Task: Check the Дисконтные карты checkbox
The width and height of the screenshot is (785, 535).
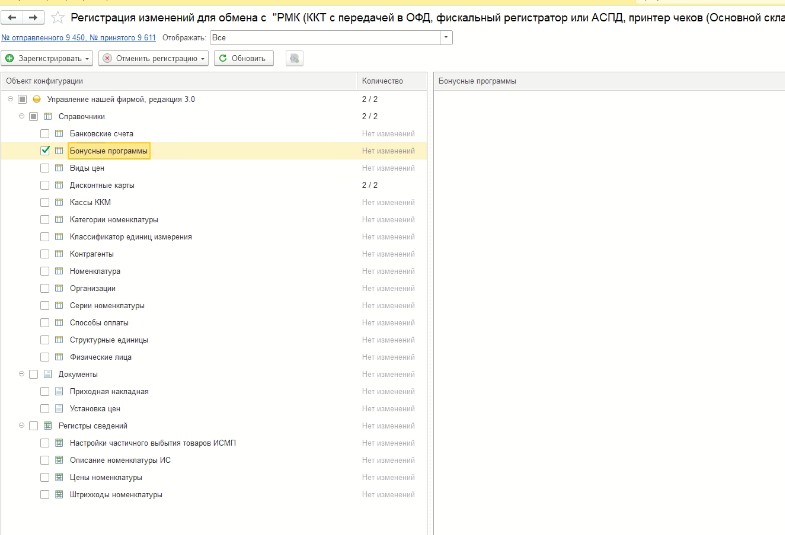Action: 45,185
